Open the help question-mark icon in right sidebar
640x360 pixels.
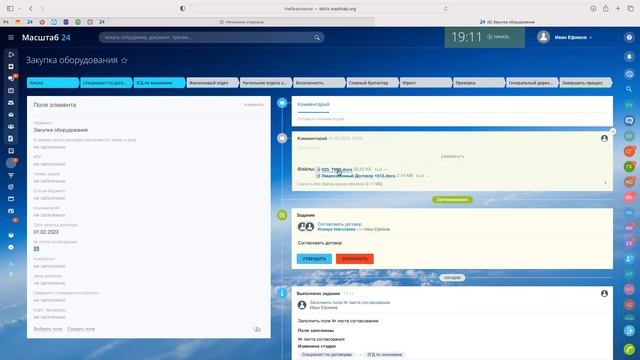(629, 37)
